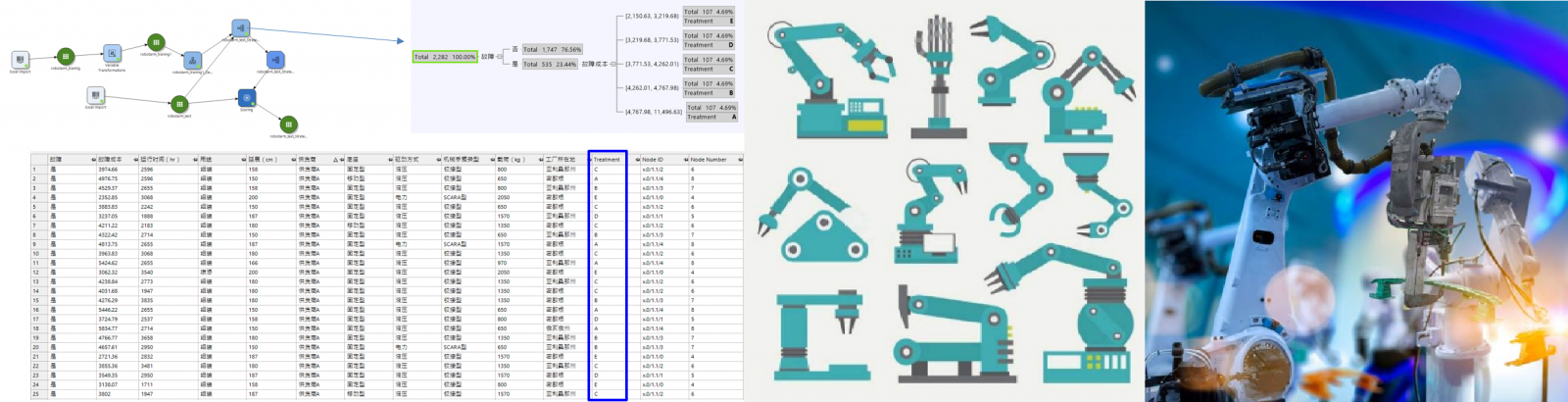Screen dimensions: 1568x402
Task: Select the robotarm_test data node
Action: click(x=179, y=104)
